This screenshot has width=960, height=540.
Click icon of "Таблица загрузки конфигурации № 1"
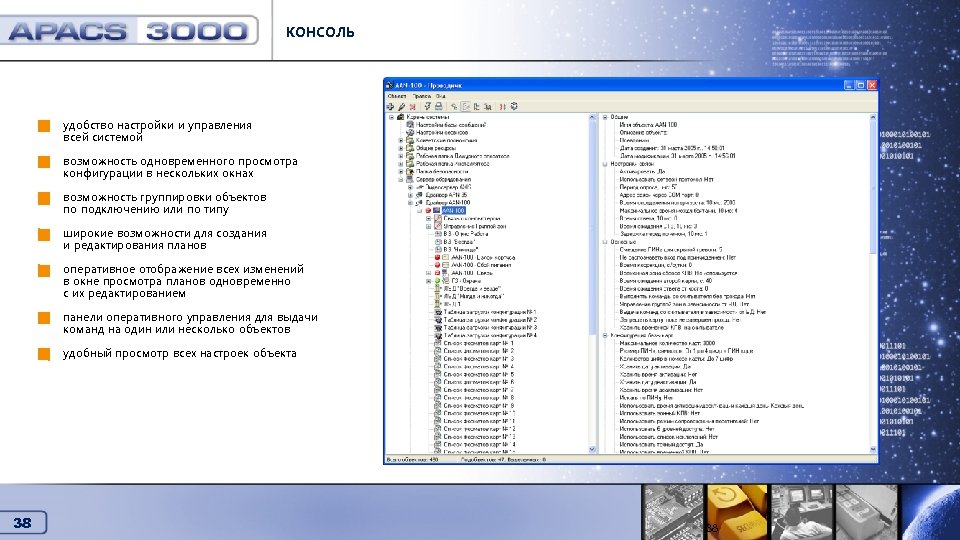pyautogui.click(x=438, y=312)
